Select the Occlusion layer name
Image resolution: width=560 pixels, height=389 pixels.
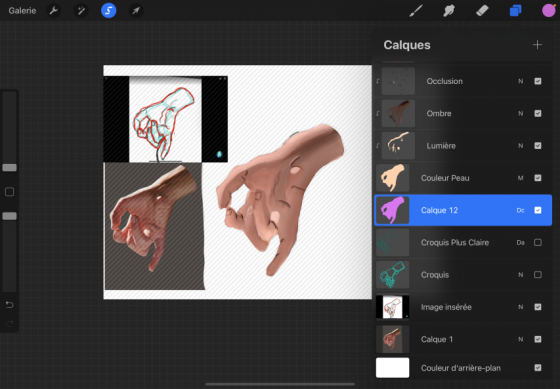coord(445,81)
